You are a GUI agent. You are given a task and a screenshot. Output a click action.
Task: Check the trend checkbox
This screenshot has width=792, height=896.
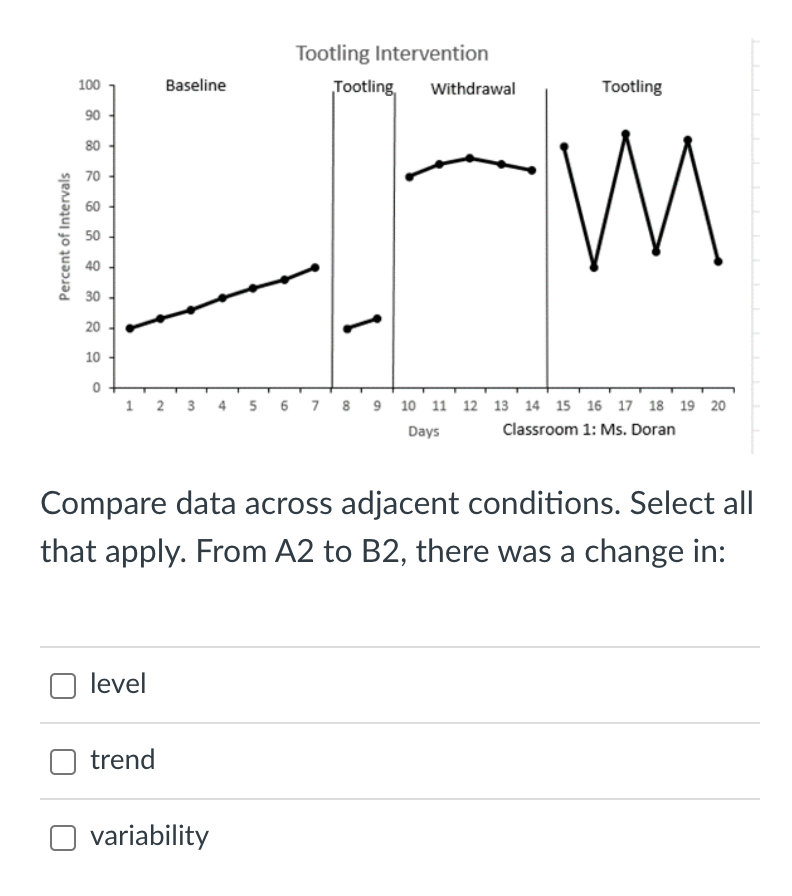pyautogui.click(x=63, y=761)
